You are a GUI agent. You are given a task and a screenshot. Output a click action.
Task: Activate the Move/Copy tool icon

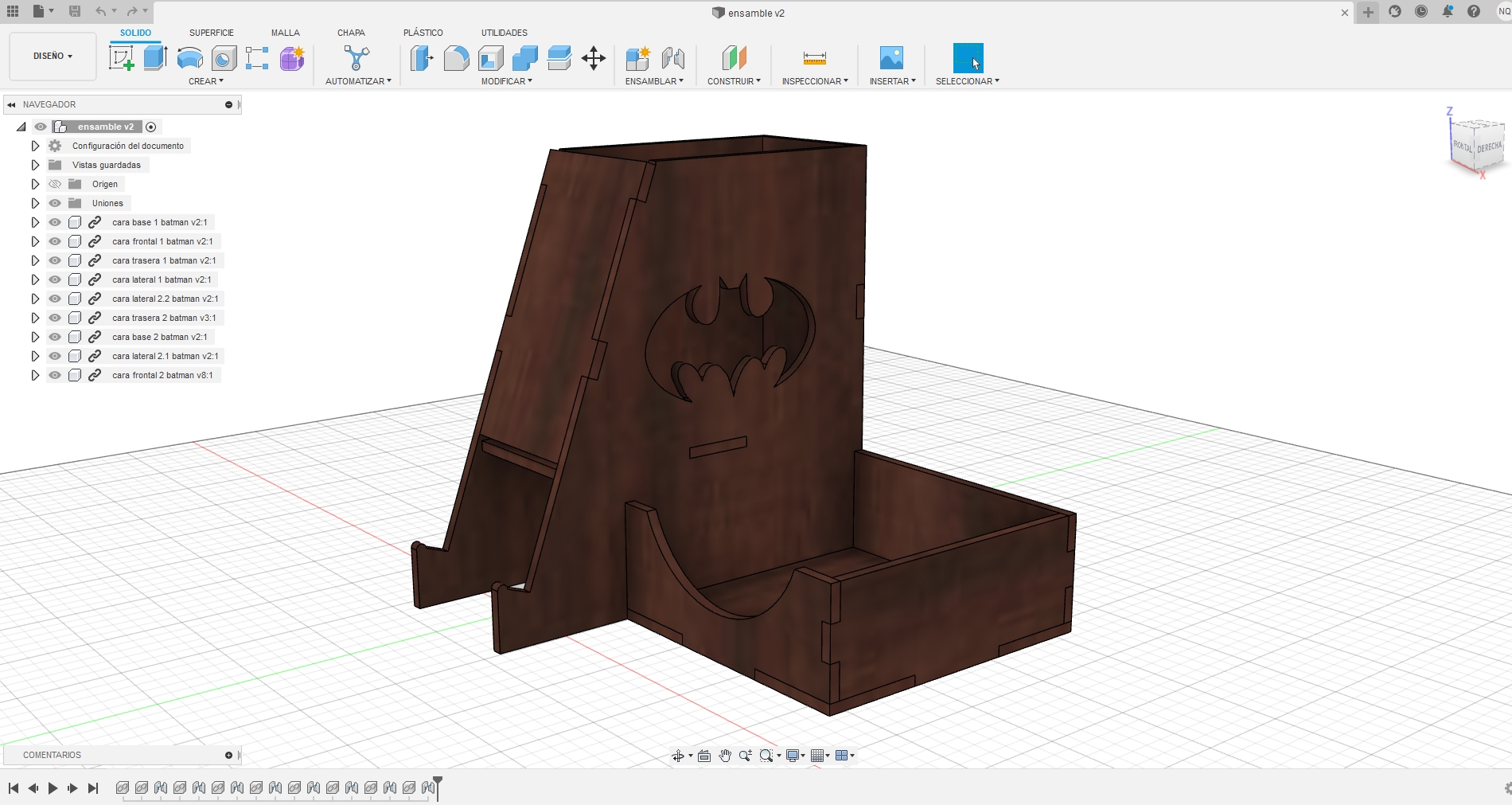click(x=594, y=58)
